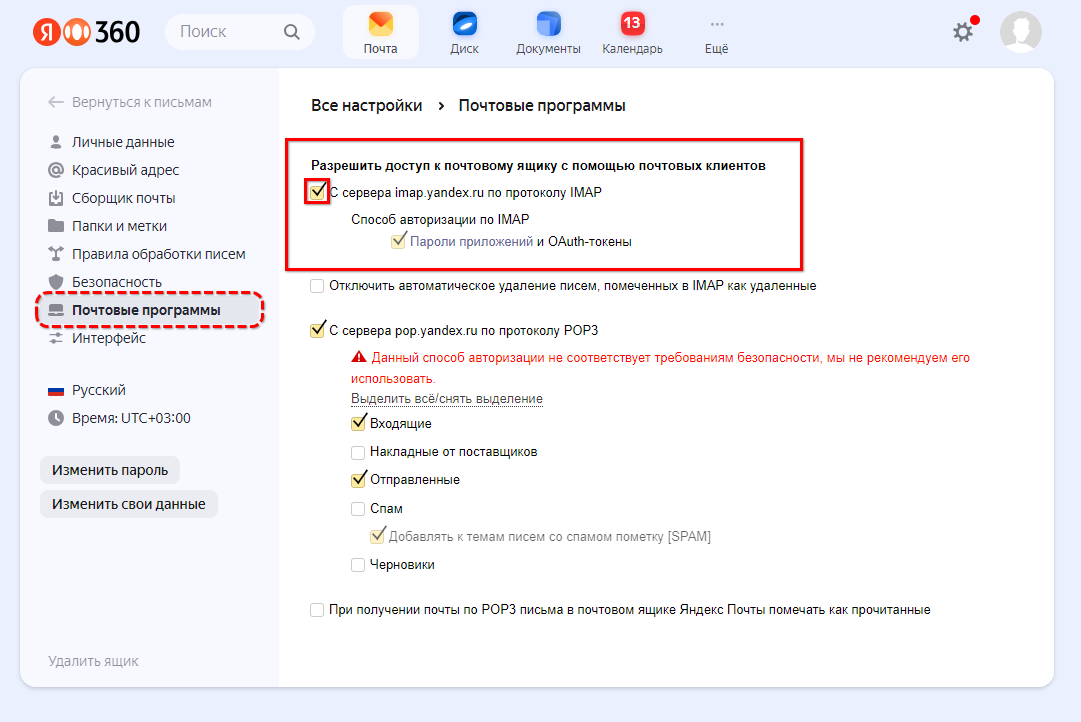The width and height of the screenshot is (1081, 722).
Task: Click the Способ авторизации по IMAP label
Action: click(440, 219)
